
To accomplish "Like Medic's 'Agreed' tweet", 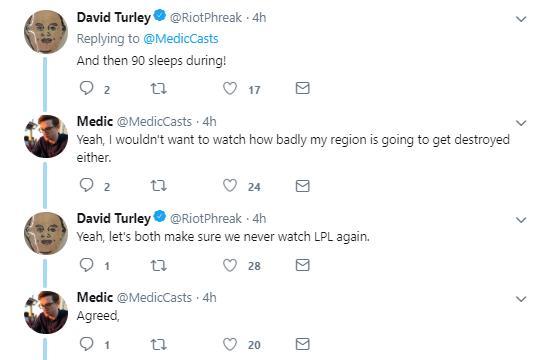I will (x=230, y=344).
